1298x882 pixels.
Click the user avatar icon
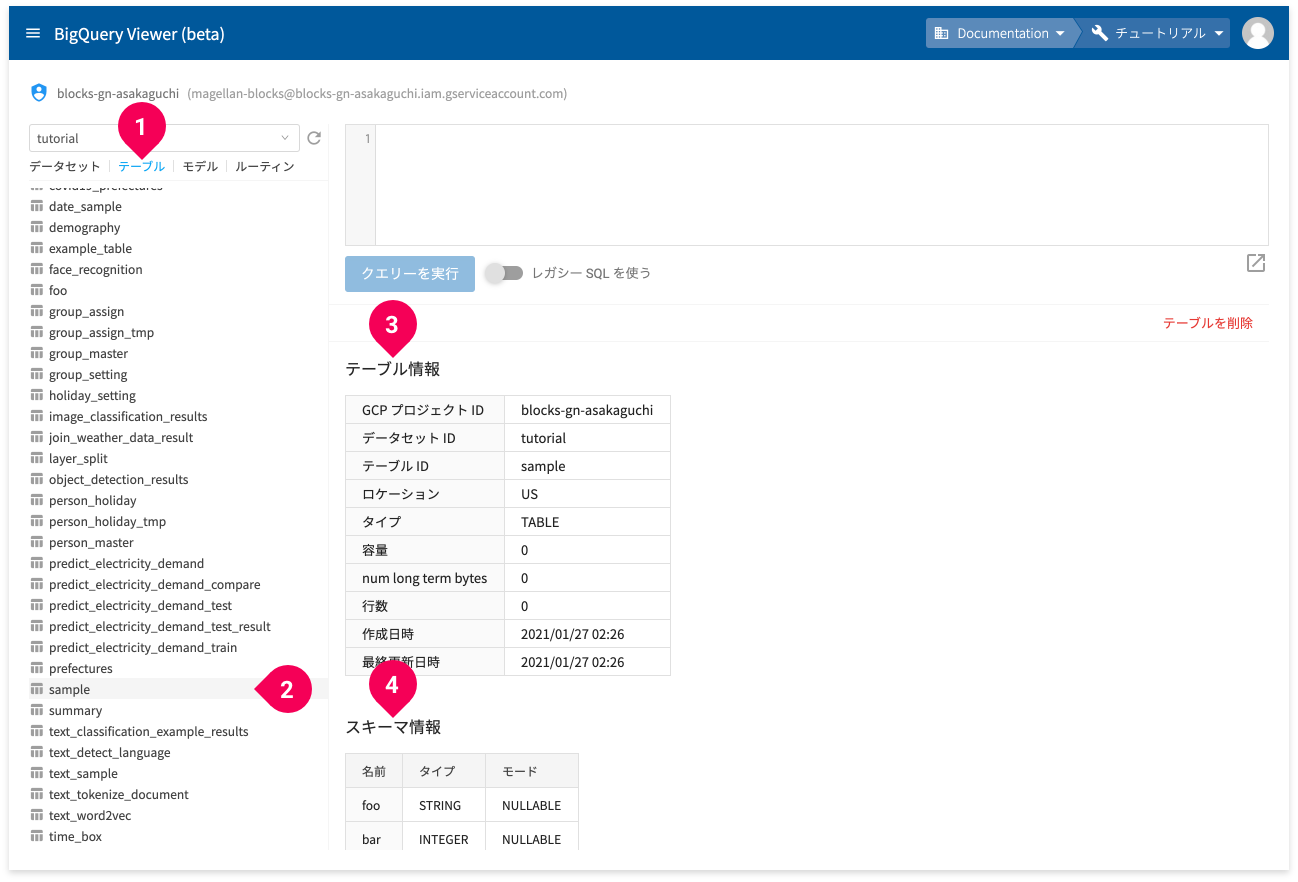(1257, 33)
